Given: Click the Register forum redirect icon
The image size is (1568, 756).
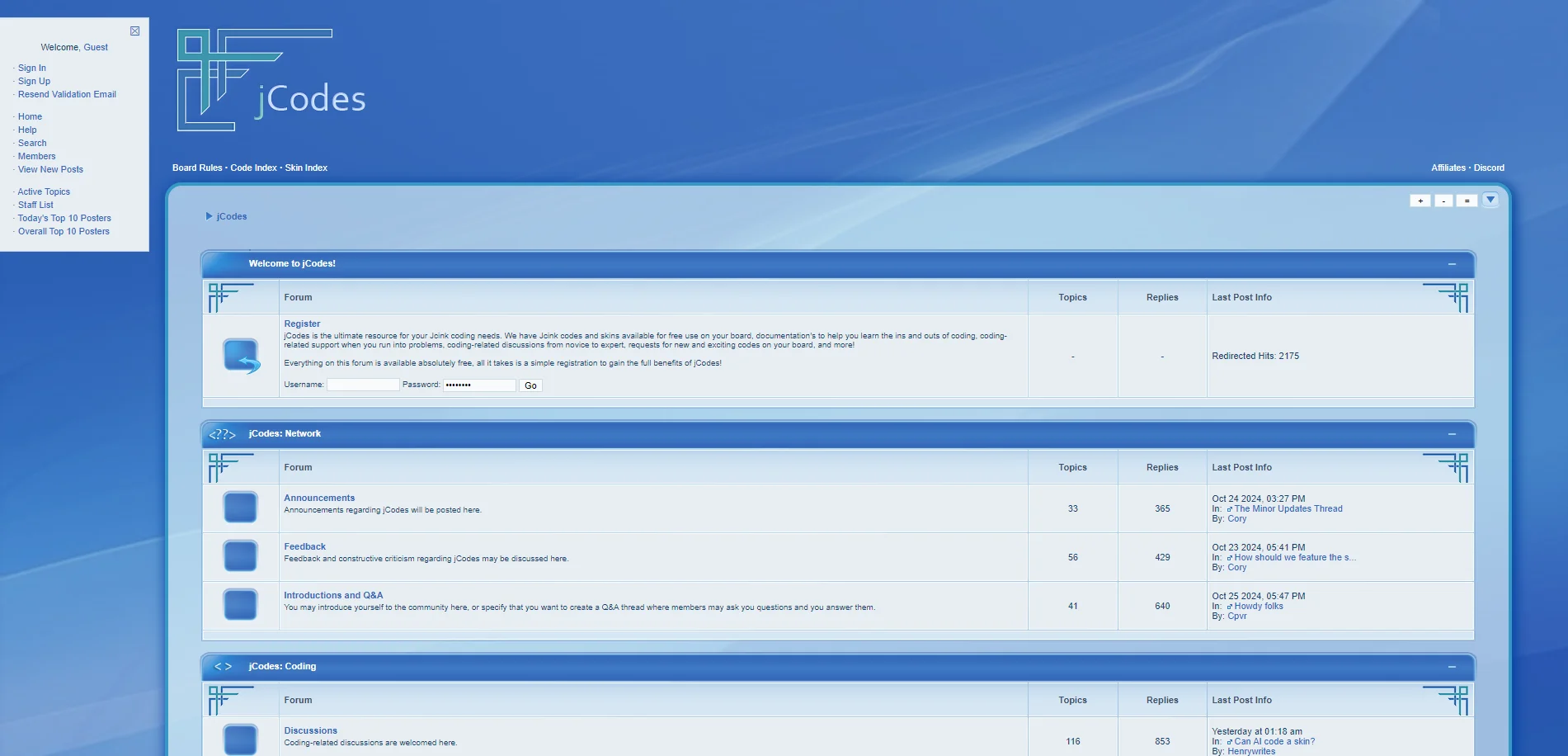Looking at the screenshot, I should point(241,356).
